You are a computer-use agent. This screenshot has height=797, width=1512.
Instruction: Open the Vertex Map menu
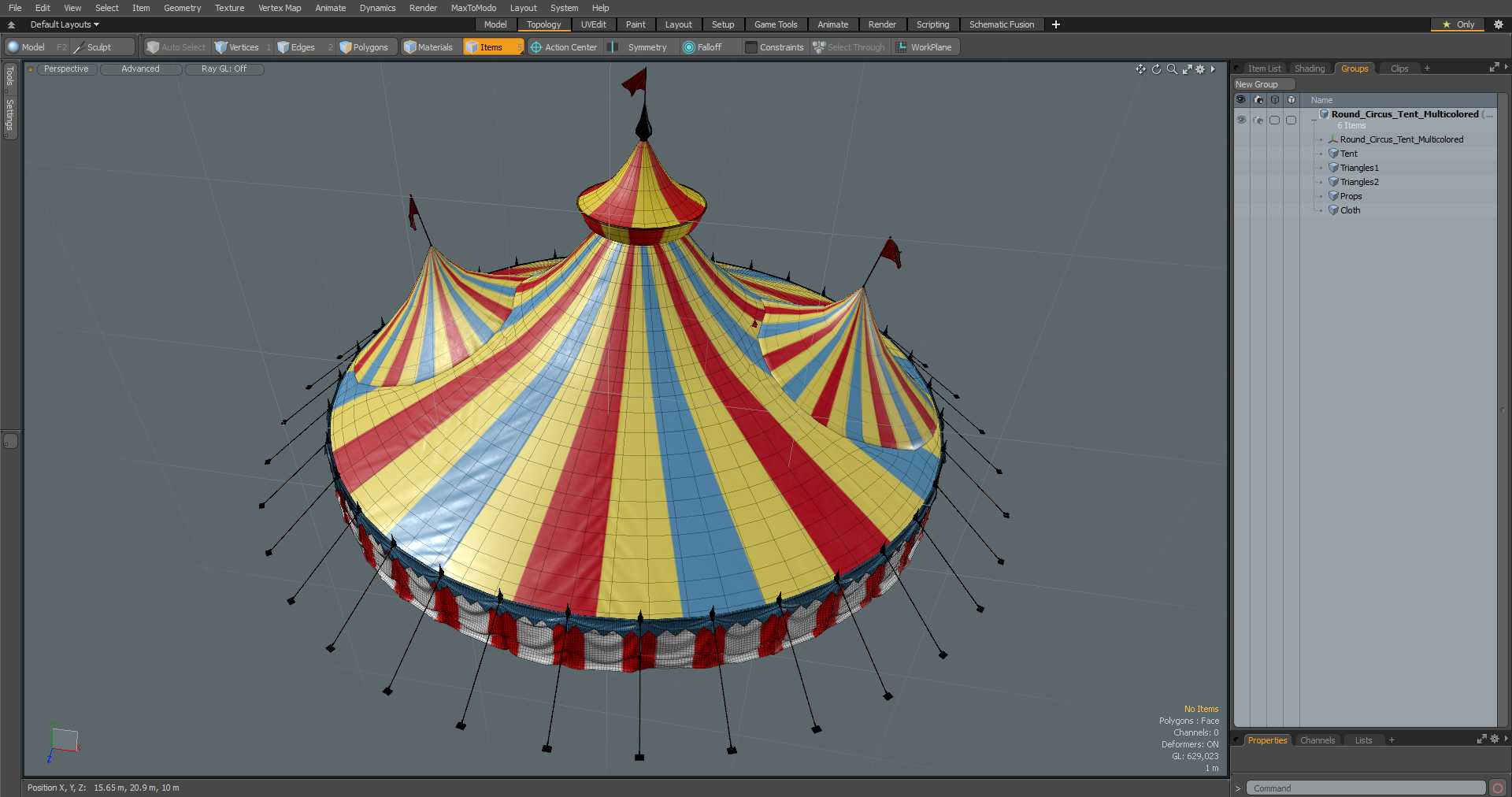click(x=280, y=8)
